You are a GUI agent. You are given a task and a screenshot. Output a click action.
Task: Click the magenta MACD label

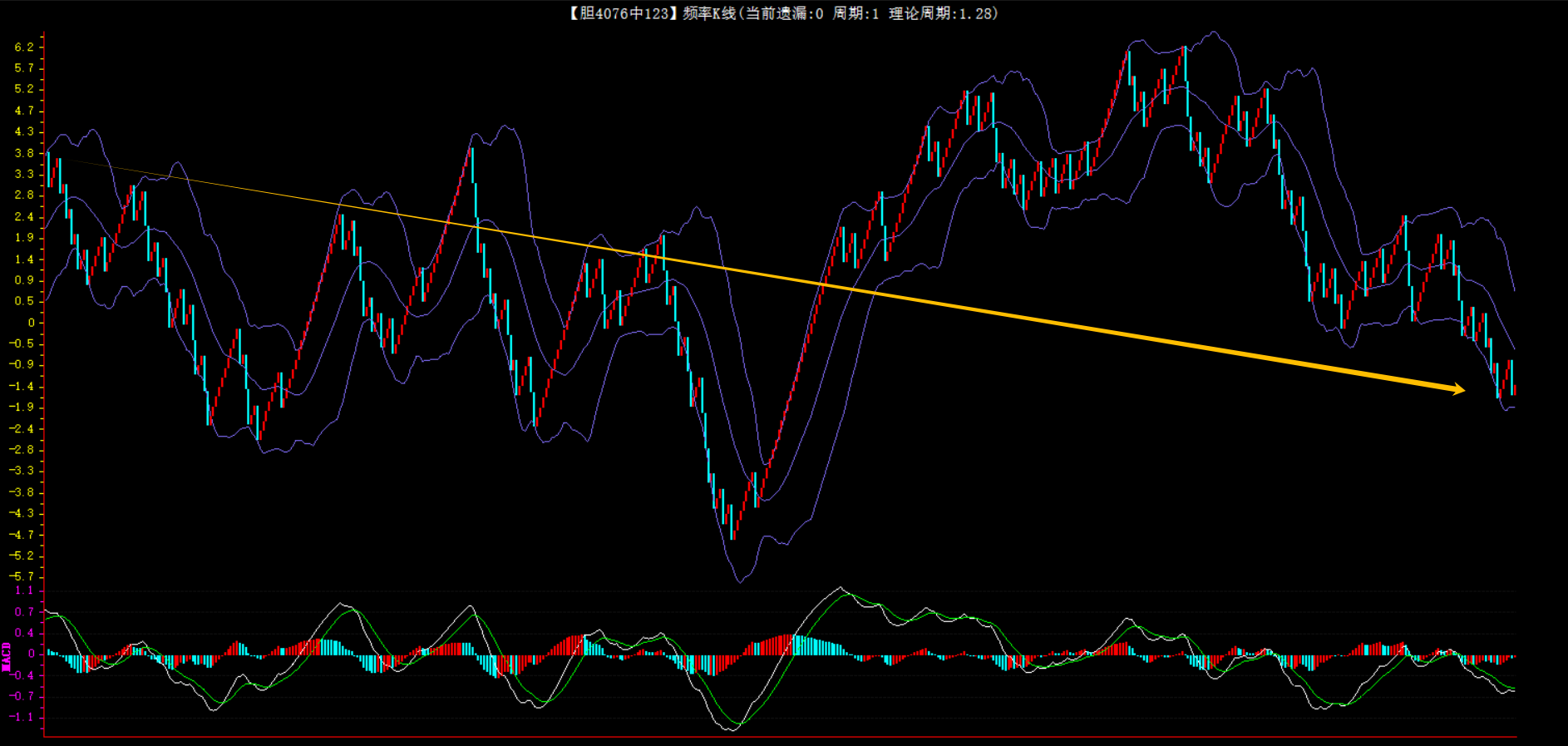point(7,655)
